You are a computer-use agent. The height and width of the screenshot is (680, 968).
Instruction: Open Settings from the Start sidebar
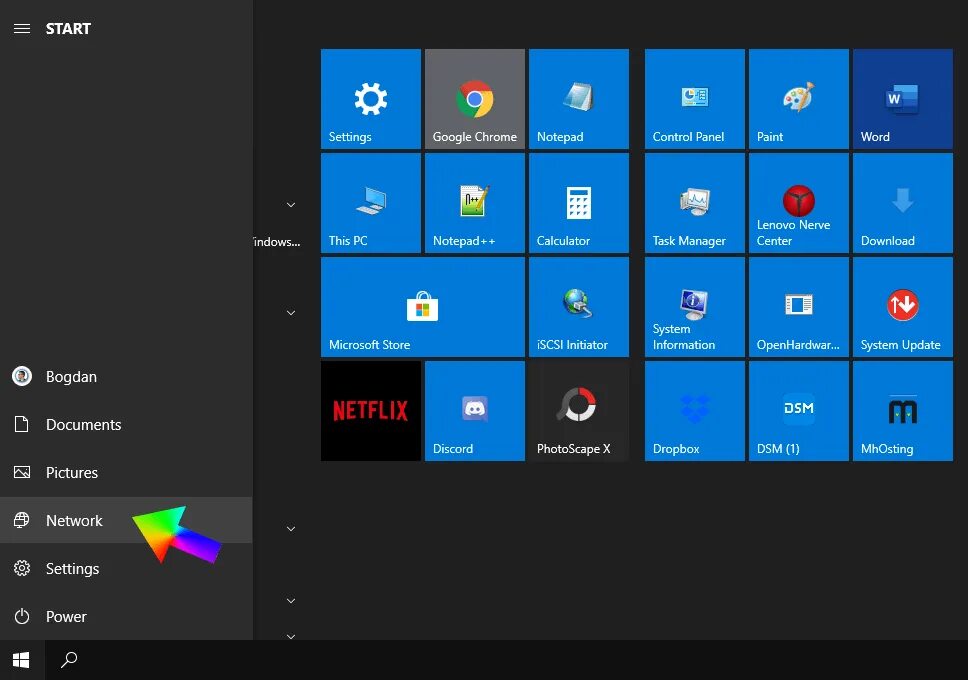point(126,568)
